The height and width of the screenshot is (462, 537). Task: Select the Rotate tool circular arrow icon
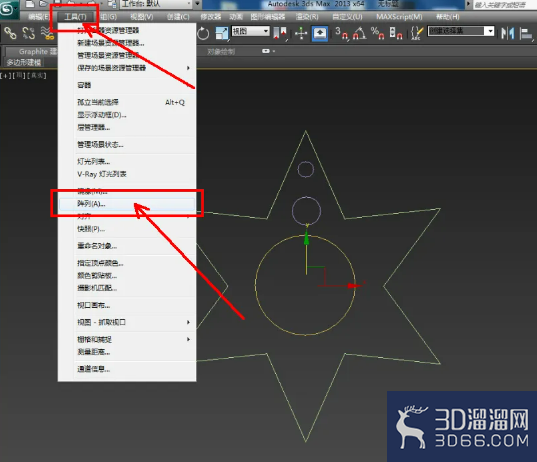point(203,34)
